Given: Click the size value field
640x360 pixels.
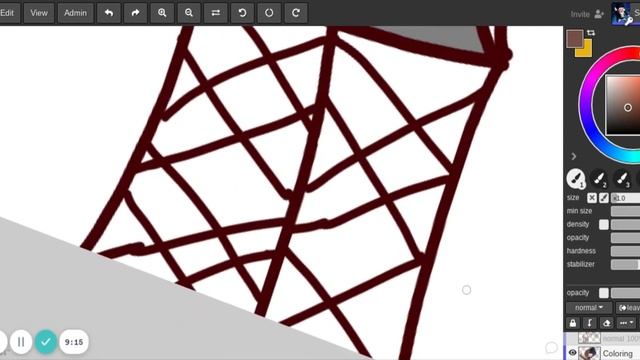Looking at the screenshot, I should pyautogui.click(x=625, y=198).
